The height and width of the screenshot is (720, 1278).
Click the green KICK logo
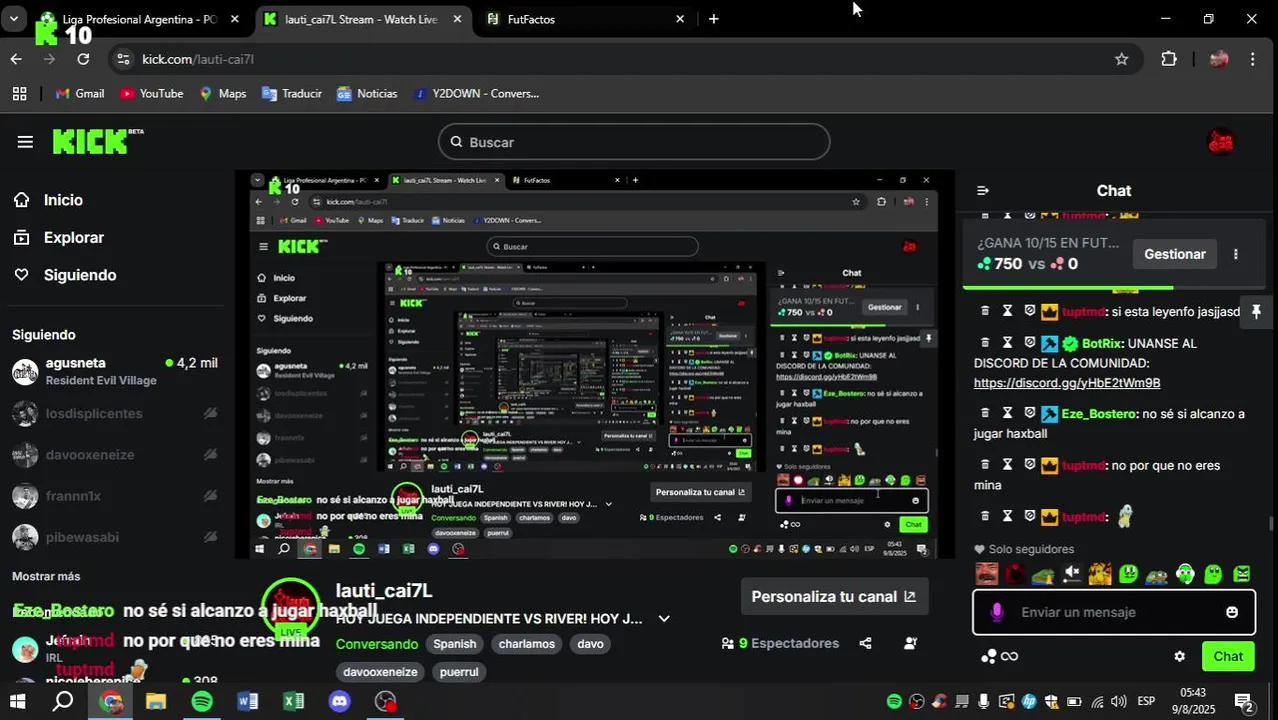[x=97, y=141]
